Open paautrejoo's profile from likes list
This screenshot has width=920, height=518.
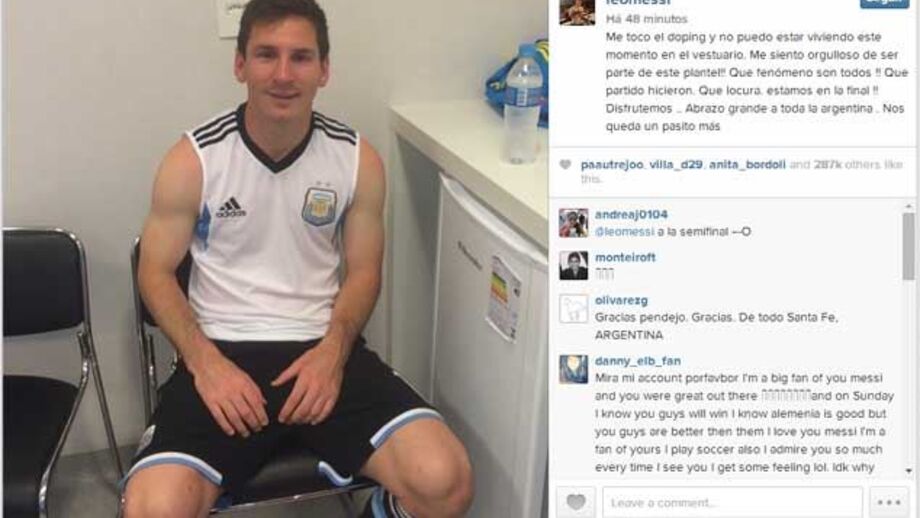click(612, 165)
